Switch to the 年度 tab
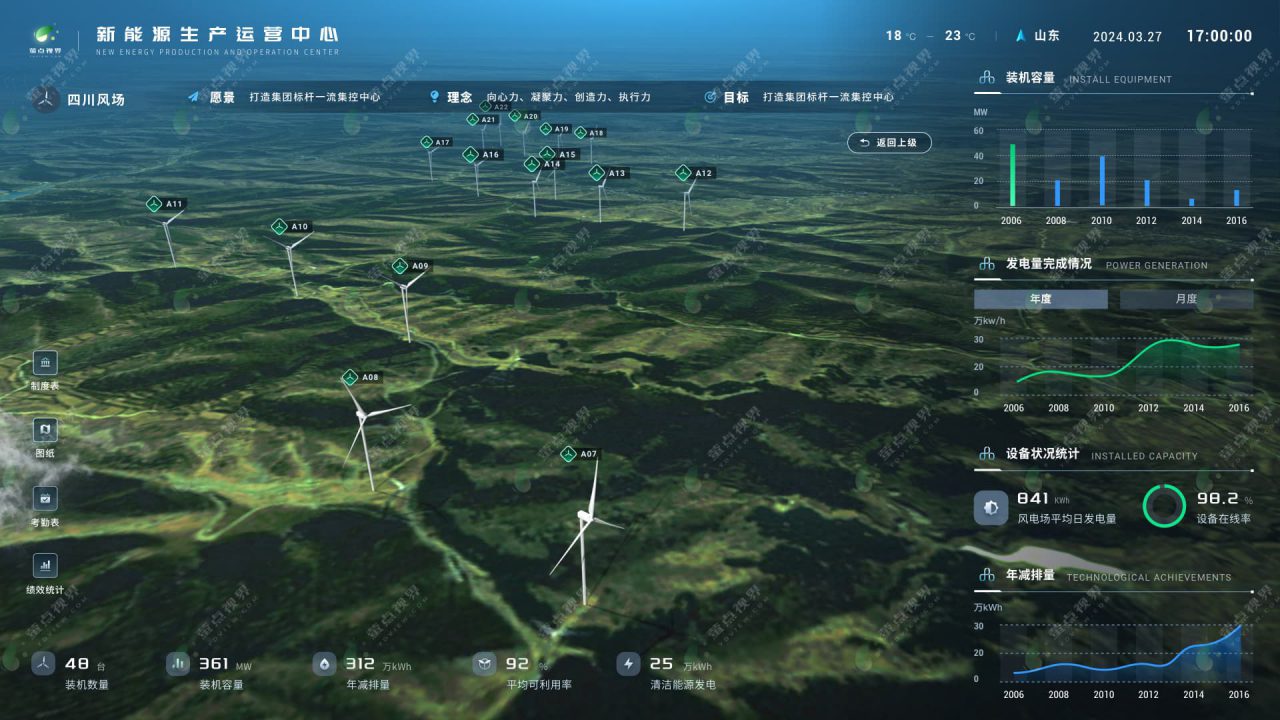This screenshot has width=1280, height=720. pyautogui.click(x=1041, y=299)
